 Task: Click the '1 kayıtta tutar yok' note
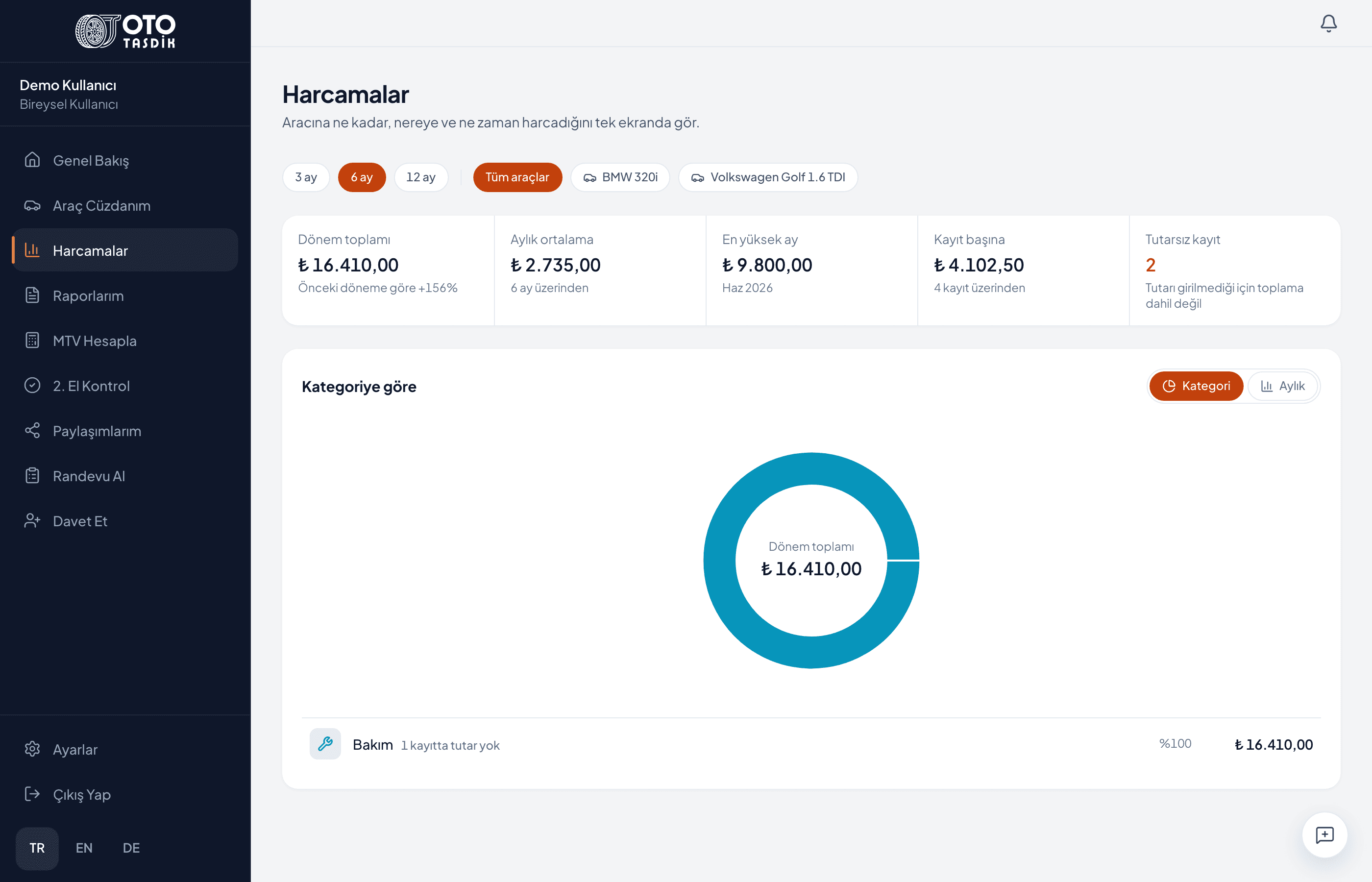[x=450, y=745]
